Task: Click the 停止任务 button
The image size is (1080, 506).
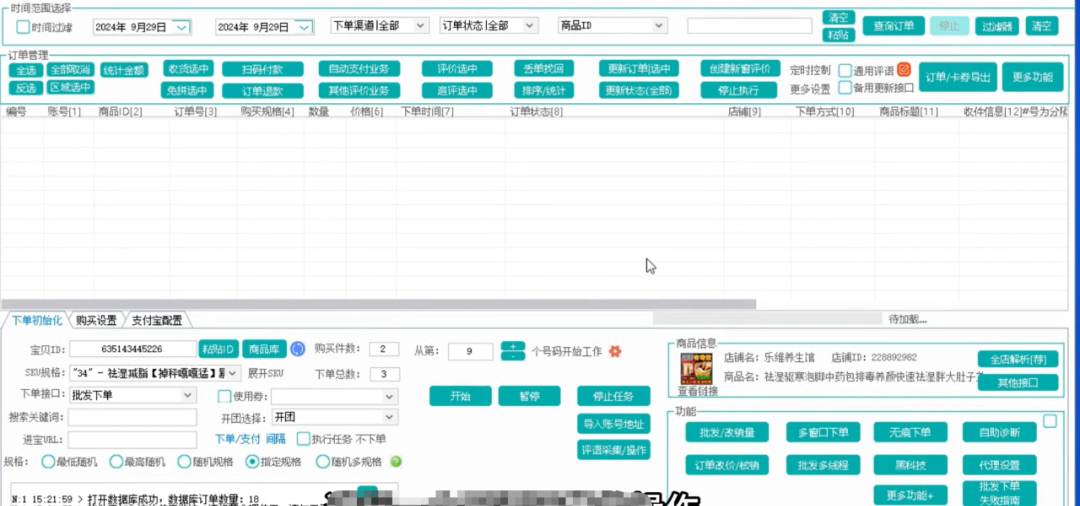Action: point(614,396)
